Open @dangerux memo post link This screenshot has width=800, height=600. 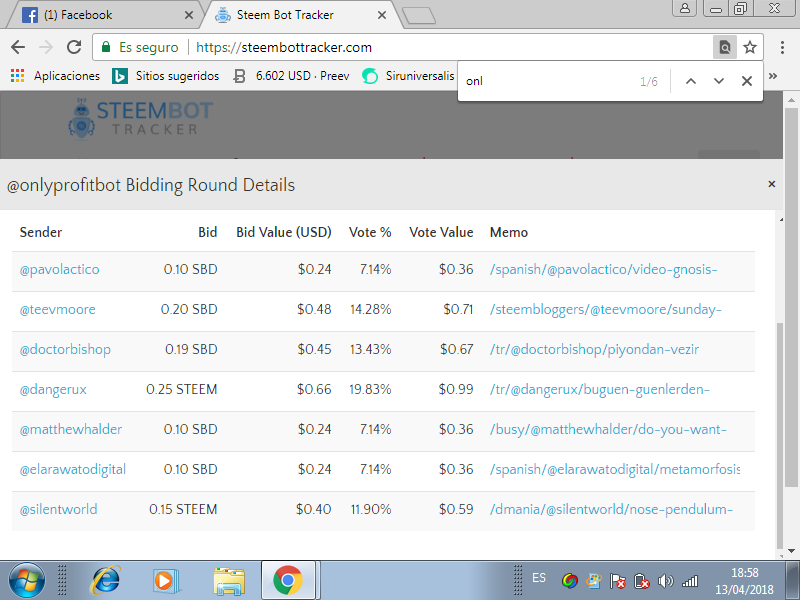click(x=599, y=390)
